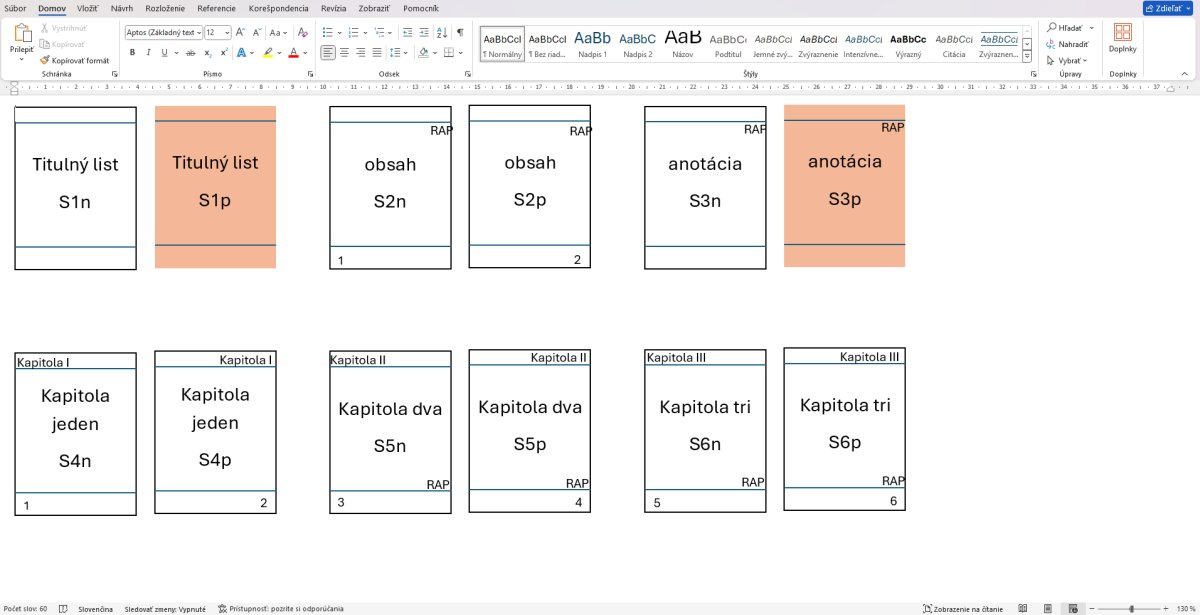Toggle Bold formatting
The height and width of the screenshot is (615, 1200).
pyautogui.click(x=132, y=52)
